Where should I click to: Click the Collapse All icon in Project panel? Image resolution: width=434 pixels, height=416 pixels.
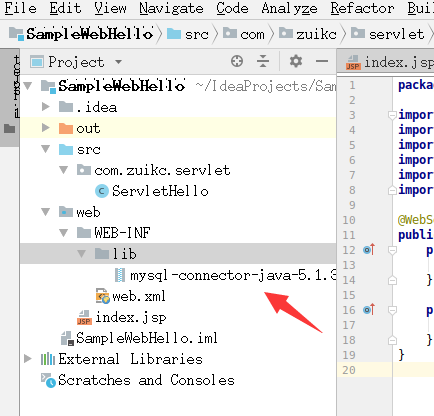(x=263, y=61)
